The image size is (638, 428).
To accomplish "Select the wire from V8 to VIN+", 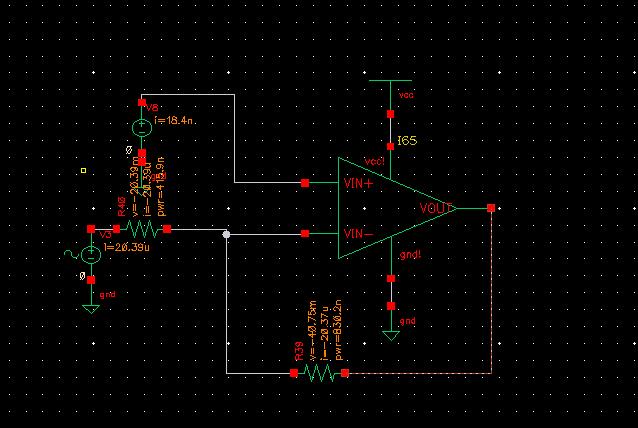I will pos(234,138).
